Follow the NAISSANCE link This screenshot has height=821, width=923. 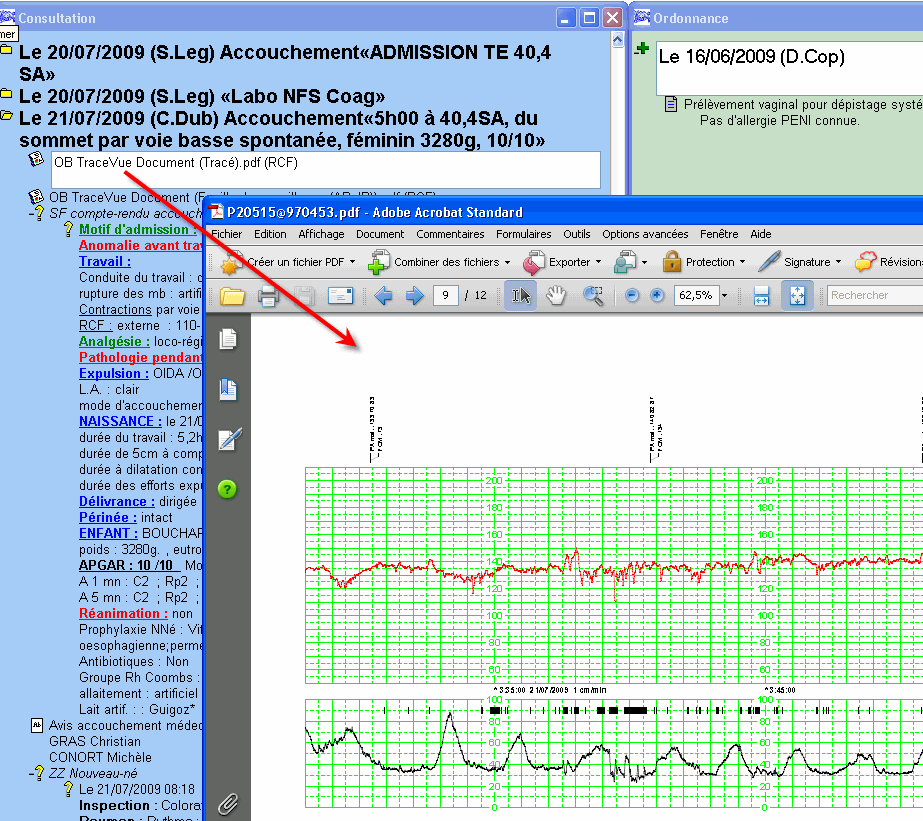[x=120, y=421]
